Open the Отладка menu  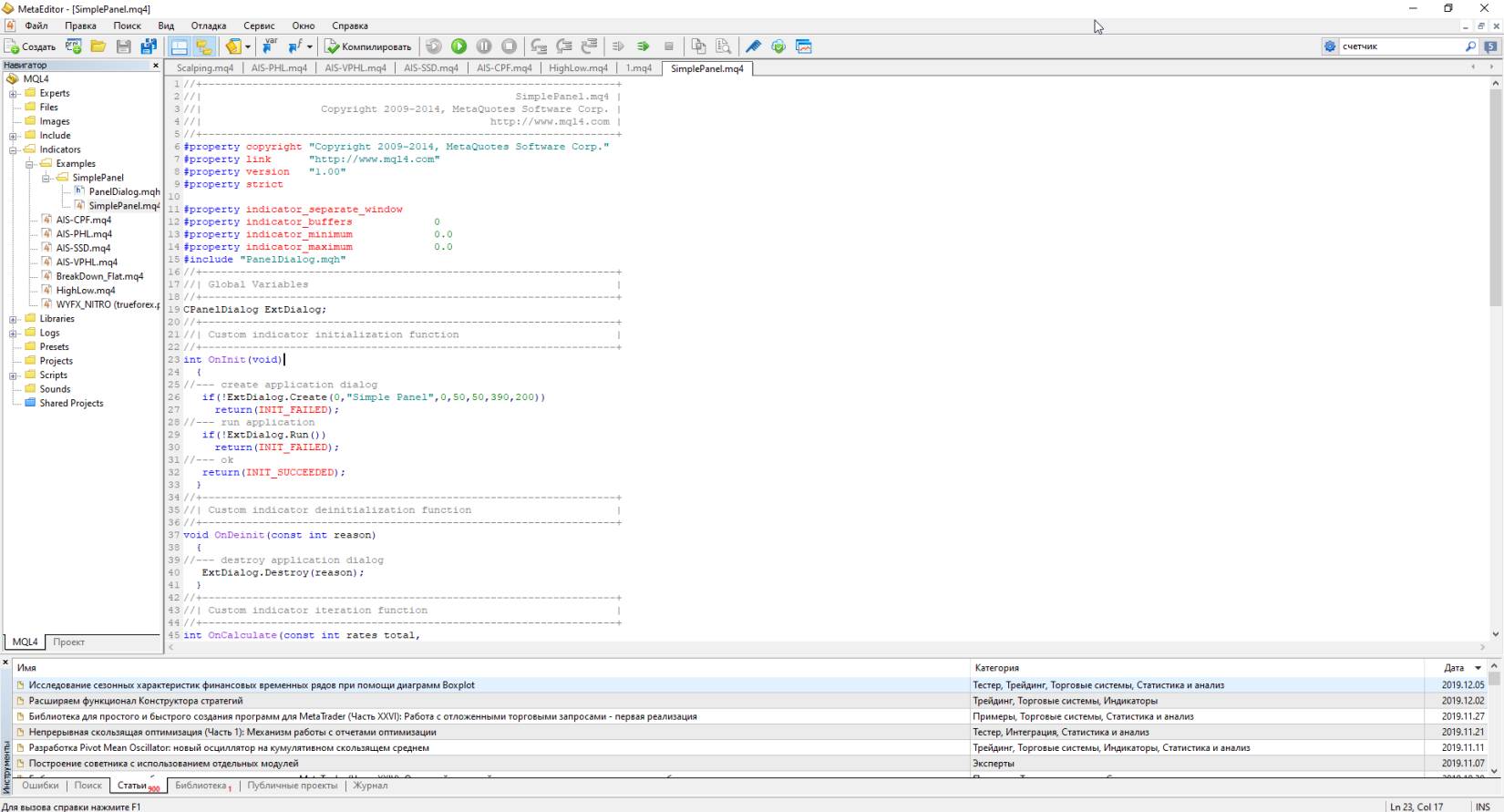pyautogui.click(x=208, y=26)
